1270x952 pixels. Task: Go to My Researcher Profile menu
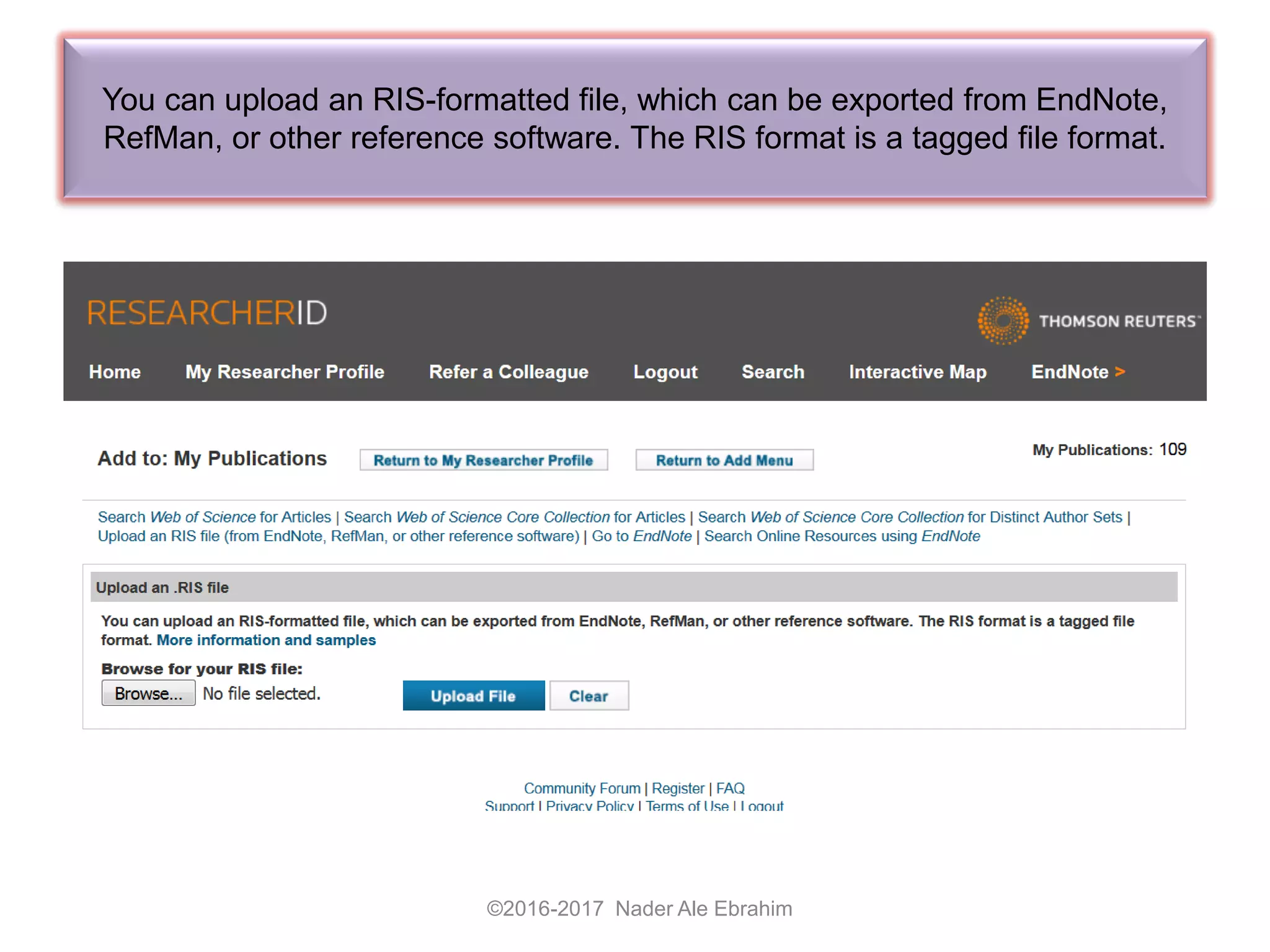point(285,372)
